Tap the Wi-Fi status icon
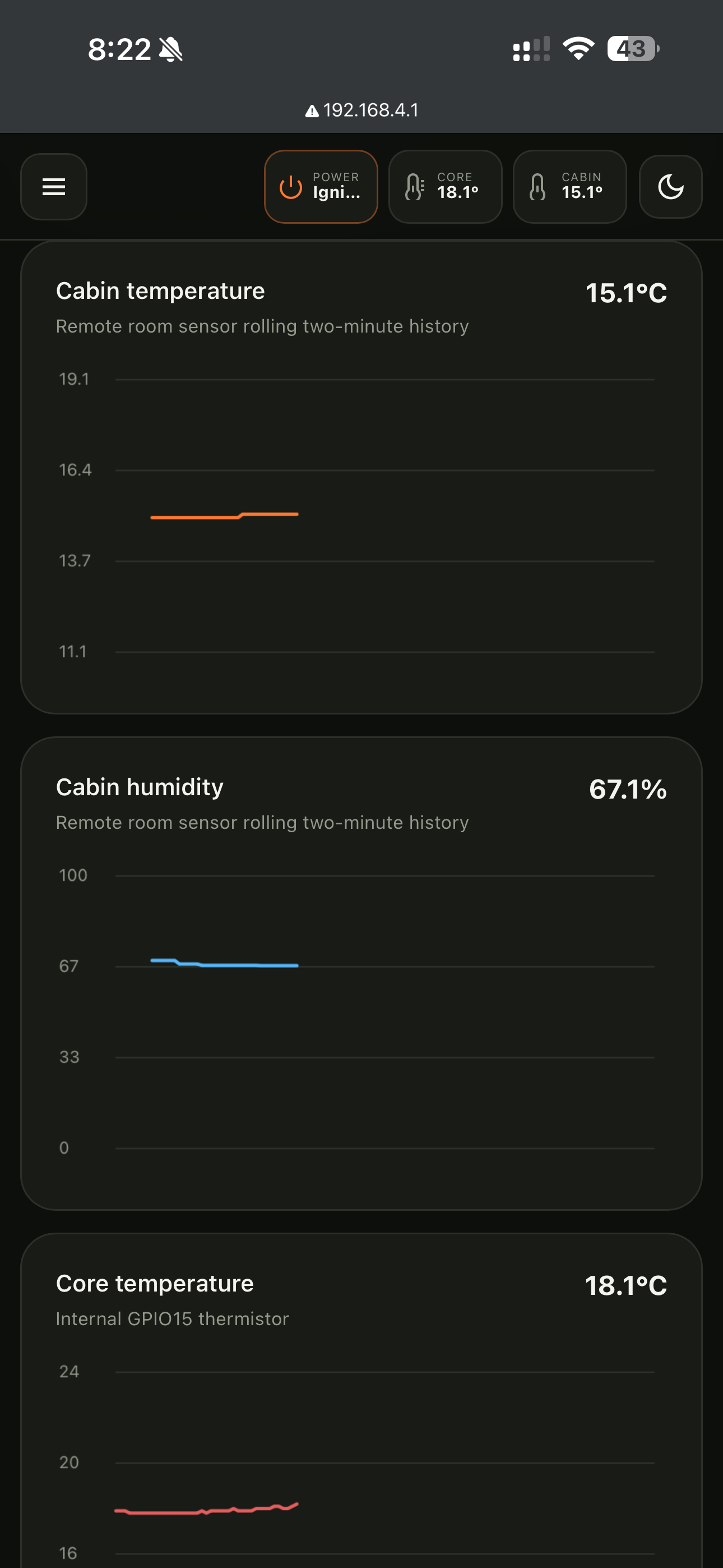Screen dimensions: 723x1568 579,49
